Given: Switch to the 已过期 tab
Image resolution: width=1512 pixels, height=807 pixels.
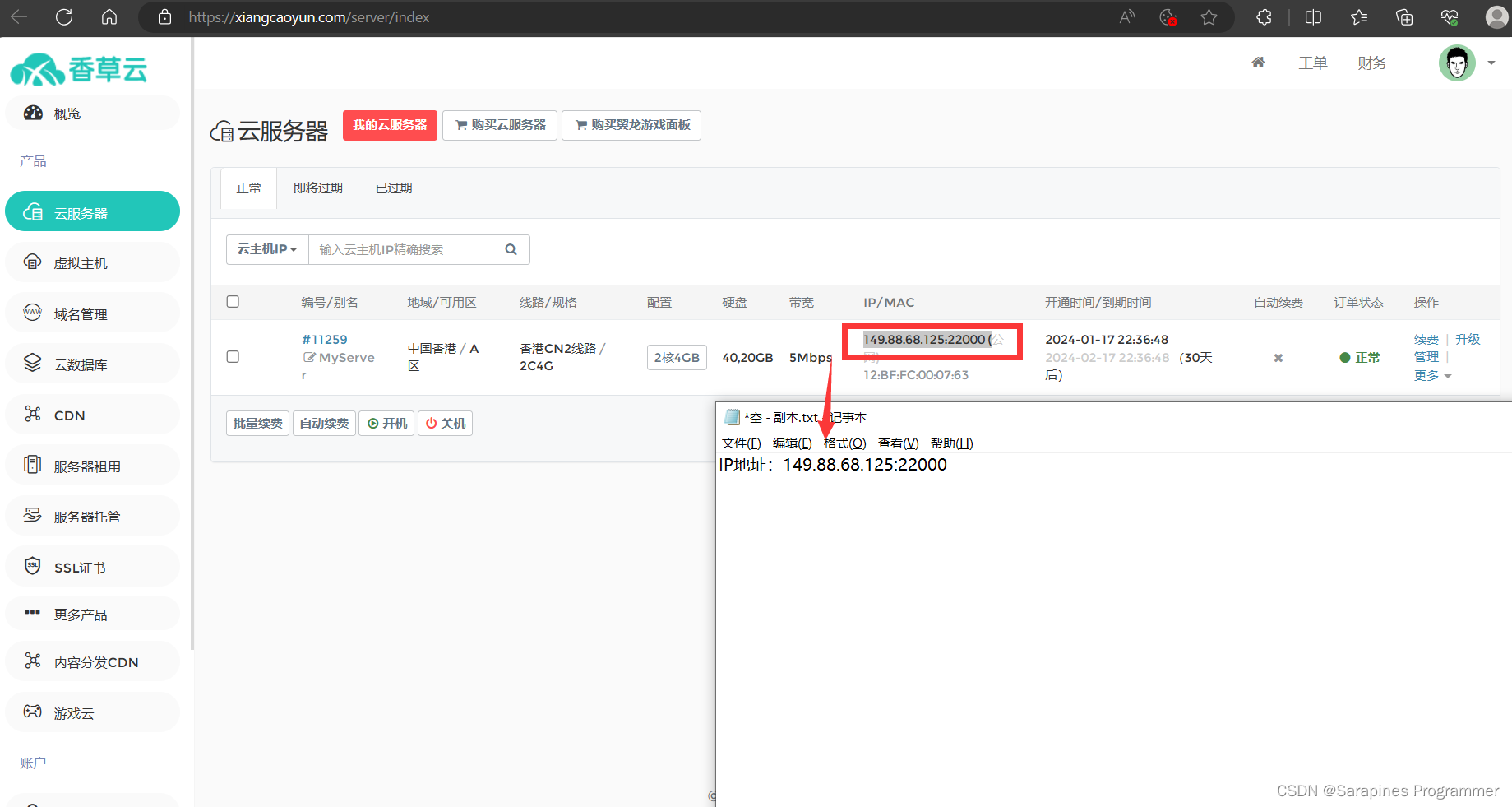Looking at the screenshot, I should click(x=394, y=188).
